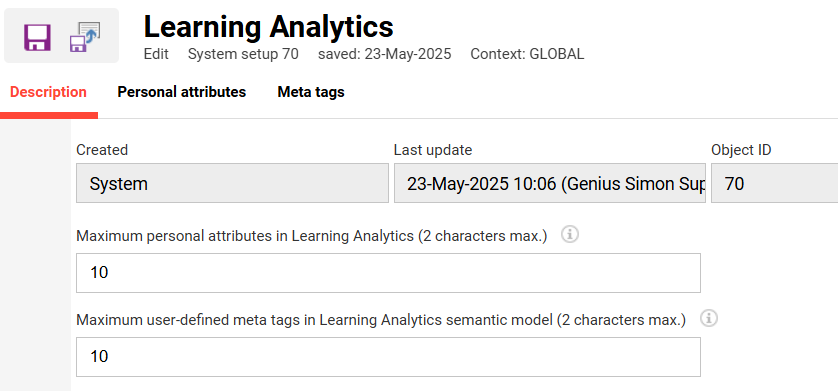The width and height of the screenshot is (838, 391).
Task: Click the Object ID field label
Action: tap(741, 150)
